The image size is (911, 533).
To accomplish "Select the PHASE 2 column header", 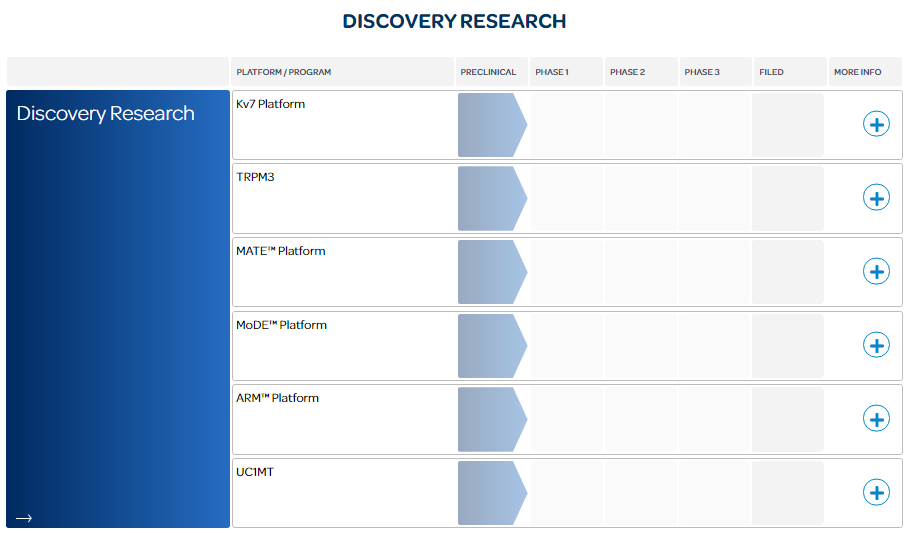I will [627, 72].
